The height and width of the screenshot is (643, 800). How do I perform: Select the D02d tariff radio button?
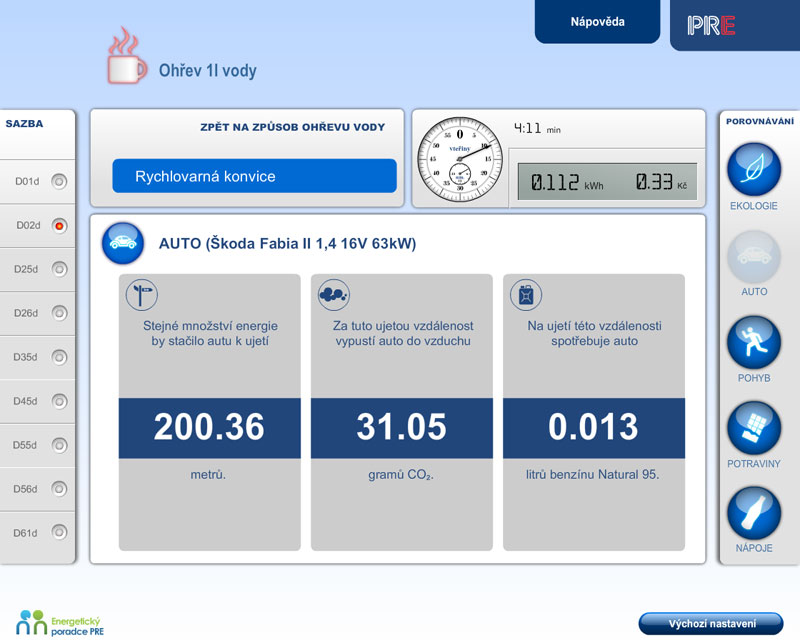point(59,226)
